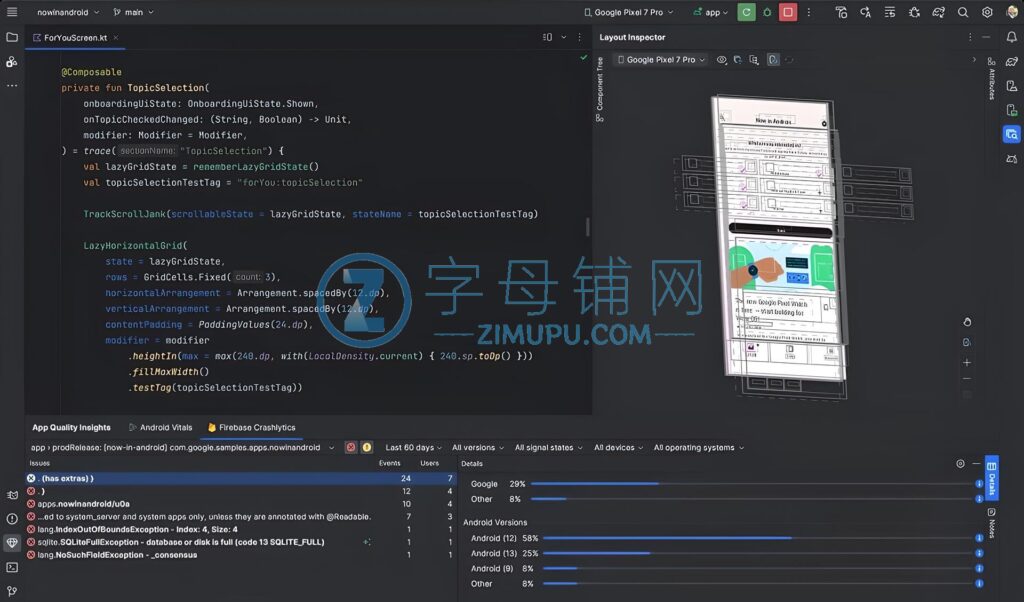1024x602 pixels.
Task: Close the ForYouScreen.kt tab
Action: pos(116,37)
